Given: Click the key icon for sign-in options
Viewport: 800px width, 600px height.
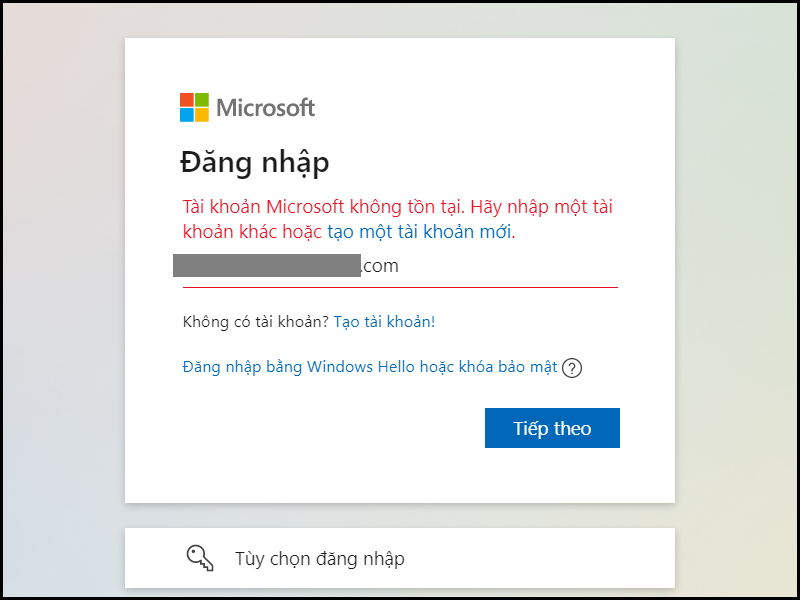Looking at the screenshot, I should click(x=200, y=558).
